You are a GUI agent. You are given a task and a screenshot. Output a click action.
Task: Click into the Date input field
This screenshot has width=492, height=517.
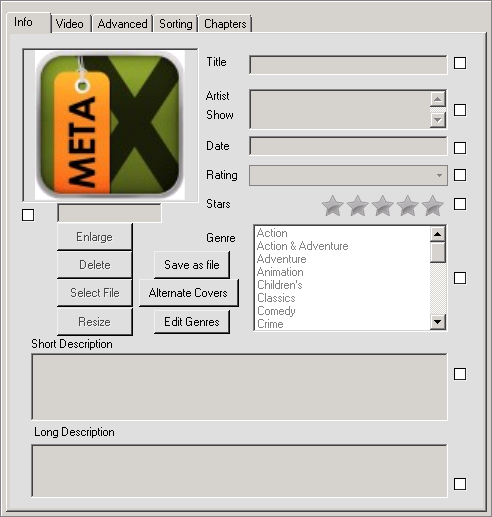tap(348, 146)
